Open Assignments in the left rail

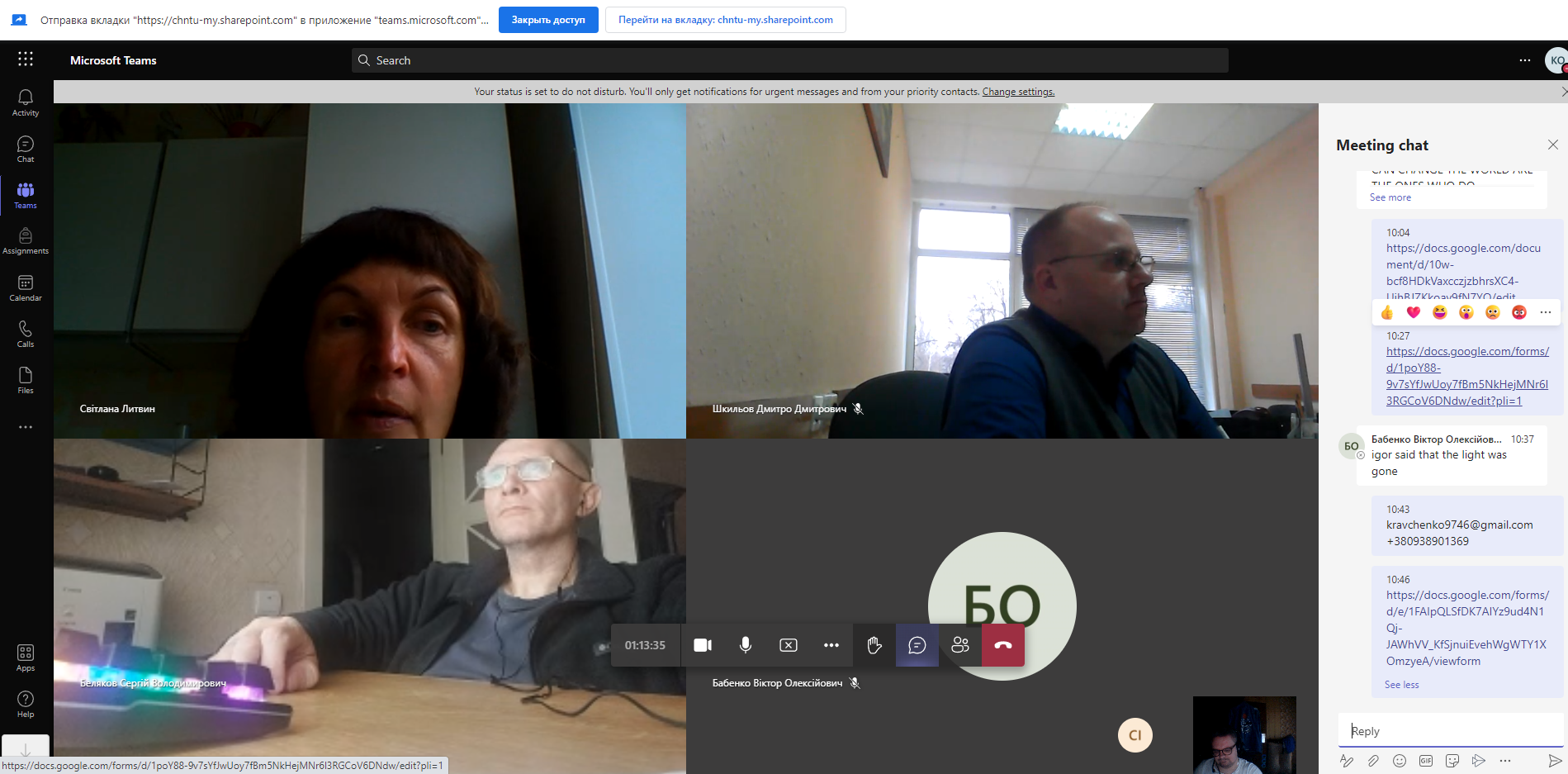[x=26, y=241]
